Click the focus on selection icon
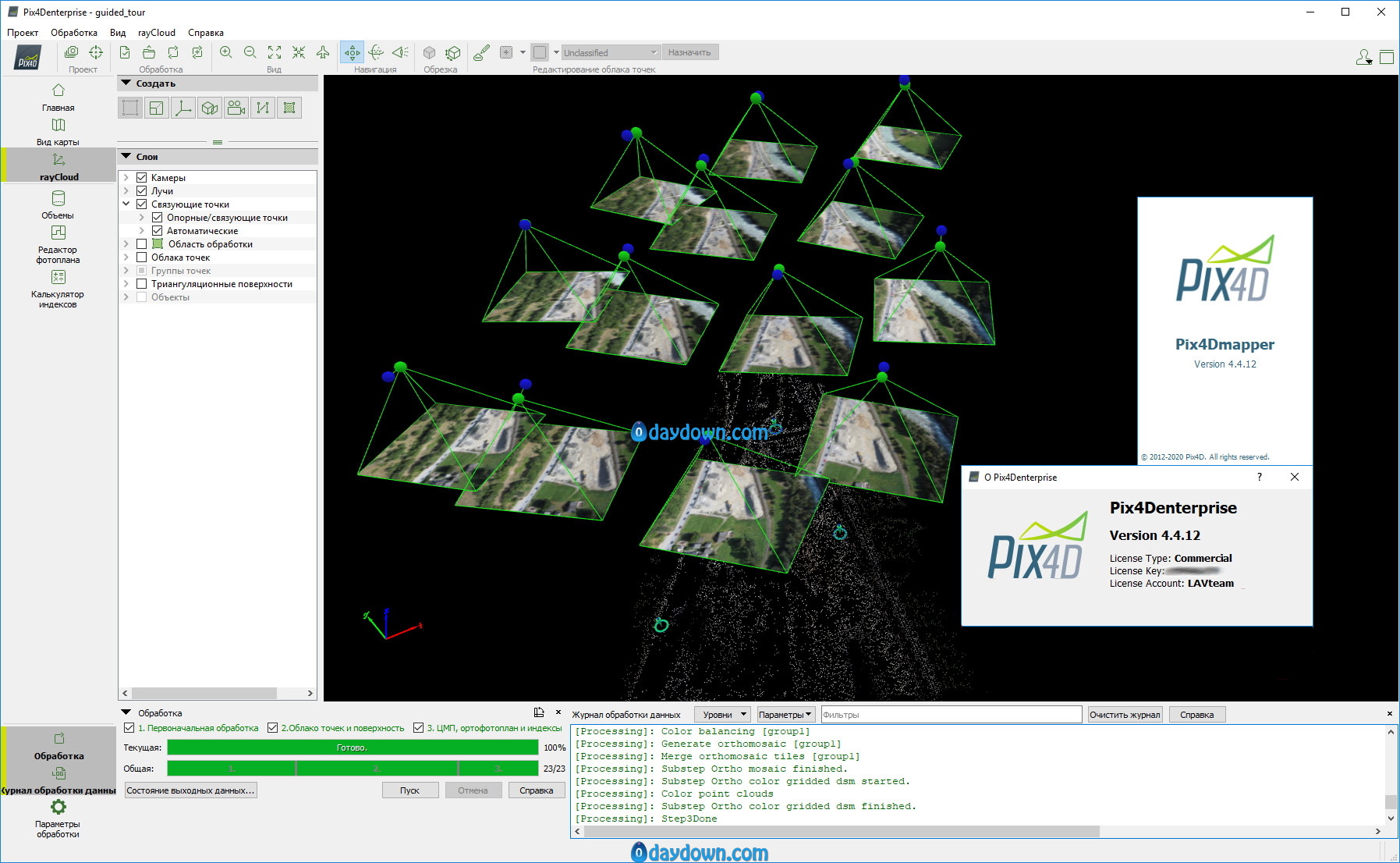The height and width of the screenshot is (863, 1400). coord(299,52)
